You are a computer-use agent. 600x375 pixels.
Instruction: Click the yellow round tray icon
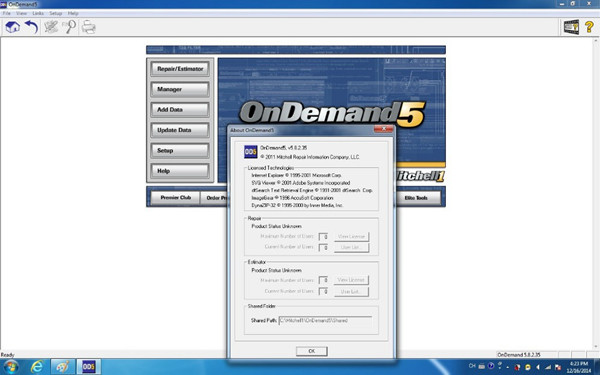528,367
